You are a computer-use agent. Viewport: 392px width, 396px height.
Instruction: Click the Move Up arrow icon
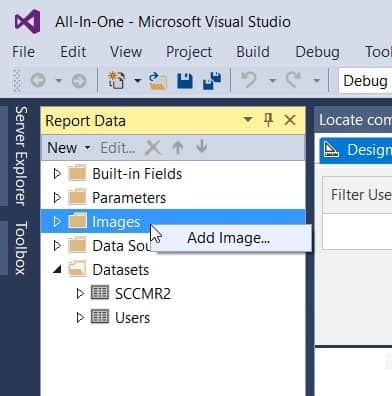click(178, 147)
